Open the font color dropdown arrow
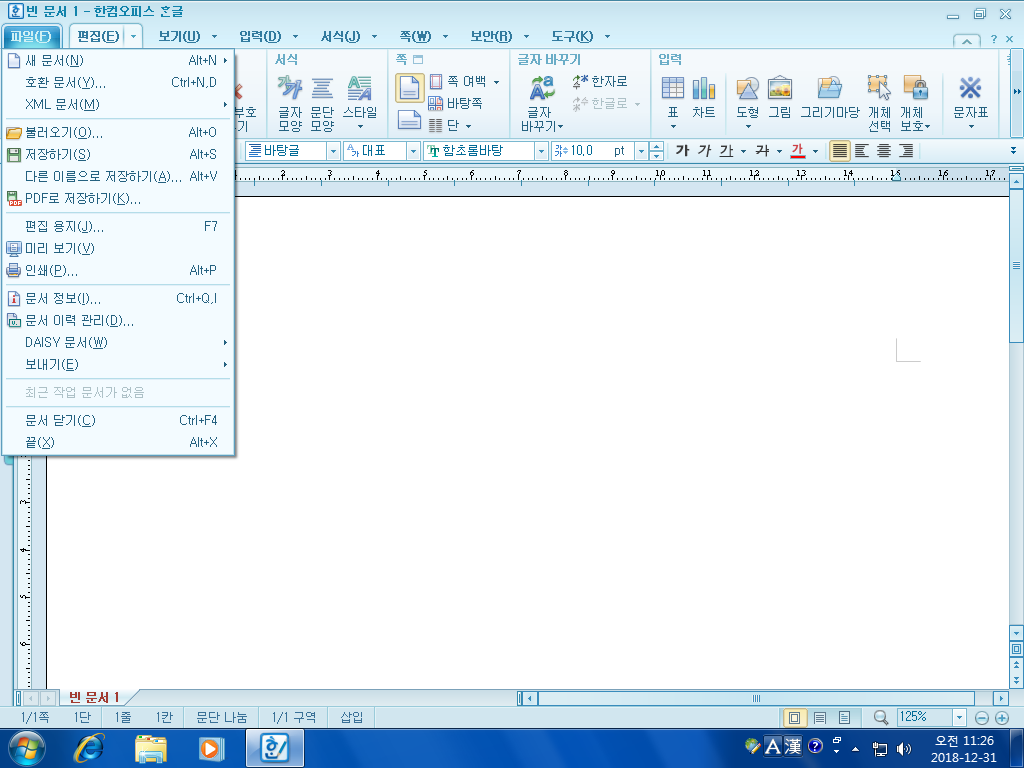The width and height of the screenshot is (1024, 768). tap(815, 151)
